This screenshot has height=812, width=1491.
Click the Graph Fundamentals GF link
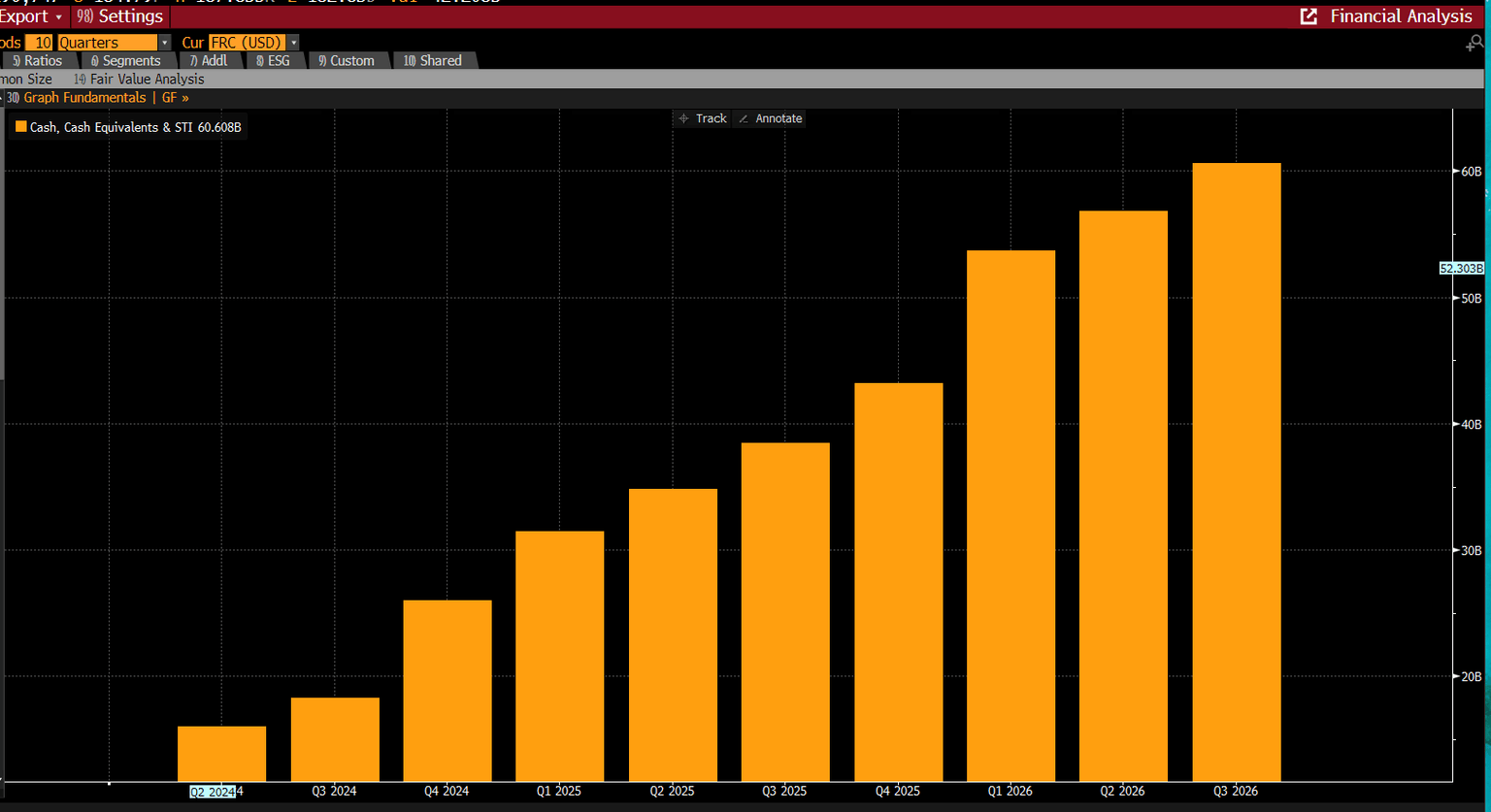coord(97,97)
